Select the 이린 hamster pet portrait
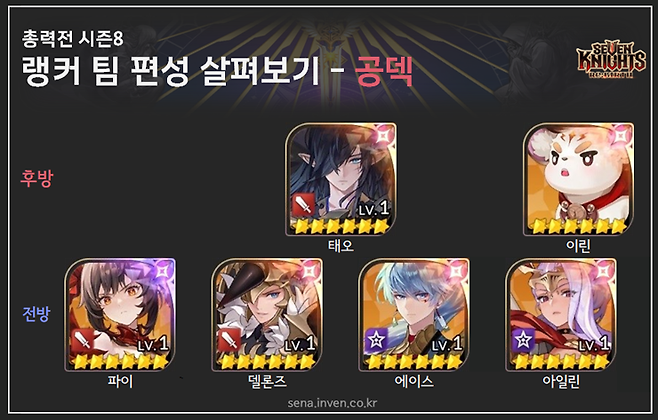 point(578,179)
